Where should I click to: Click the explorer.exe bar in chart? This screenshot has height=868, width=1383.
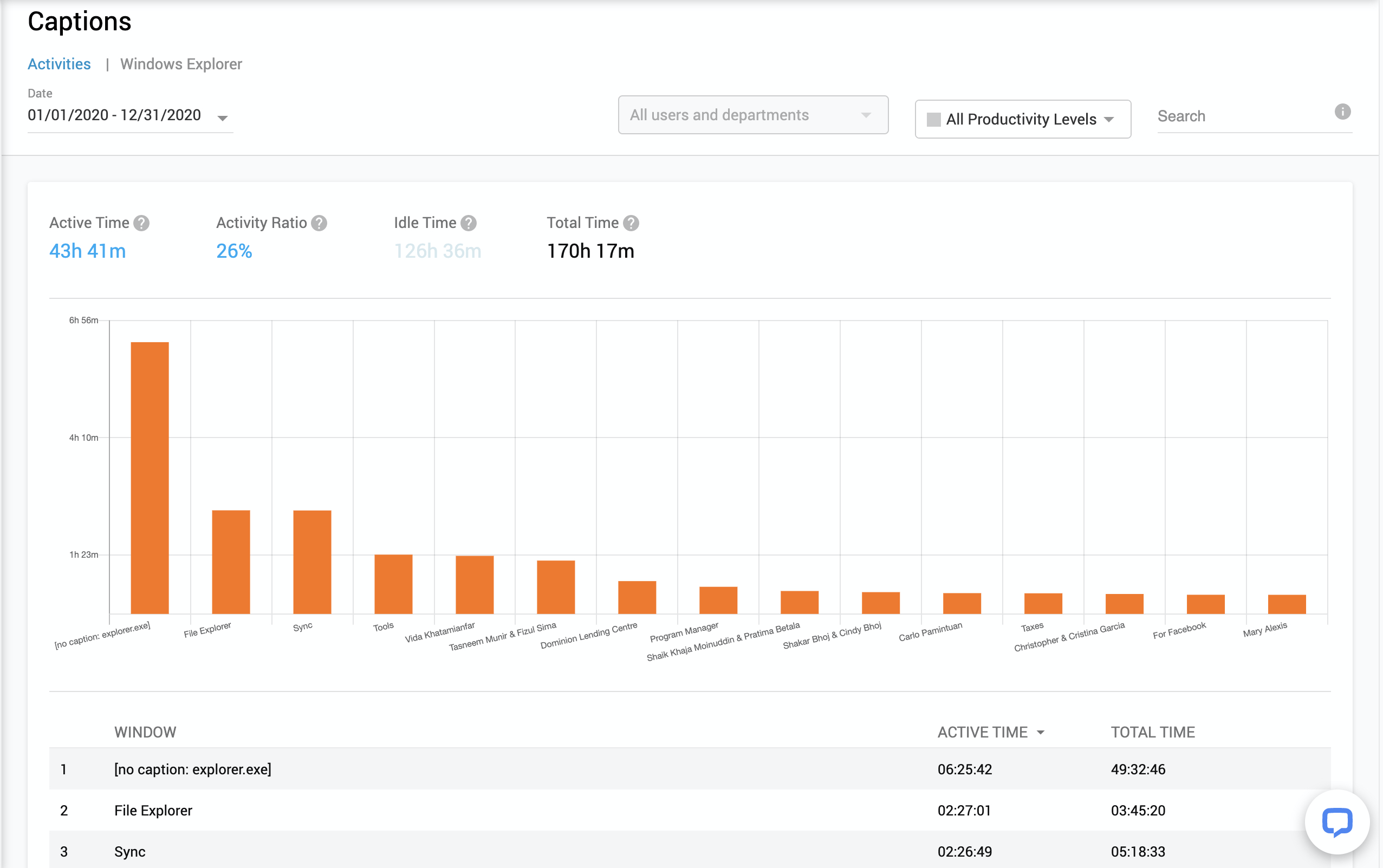click(x=150, y=478)
